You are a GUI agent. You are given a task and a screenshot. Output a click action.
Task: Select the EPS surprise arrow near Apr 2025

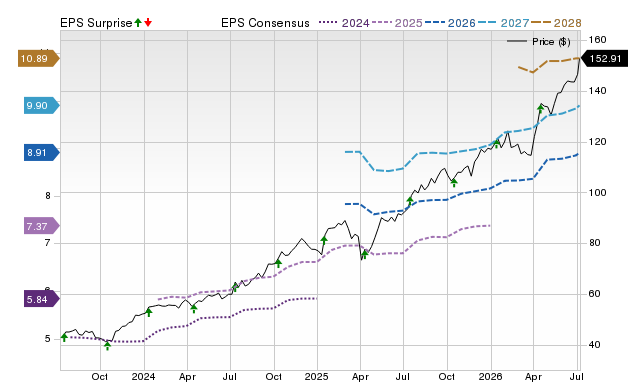coord(365,254)
